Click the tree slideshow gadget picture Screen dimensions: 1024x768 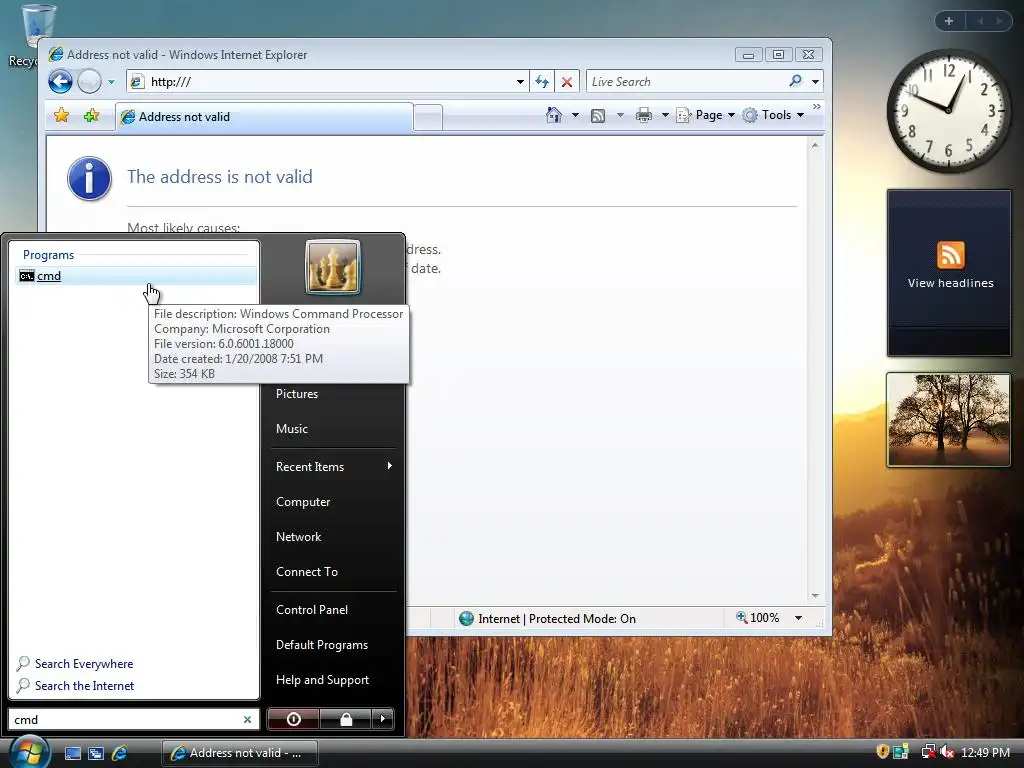pyautogui.click(x=949, y=420)
